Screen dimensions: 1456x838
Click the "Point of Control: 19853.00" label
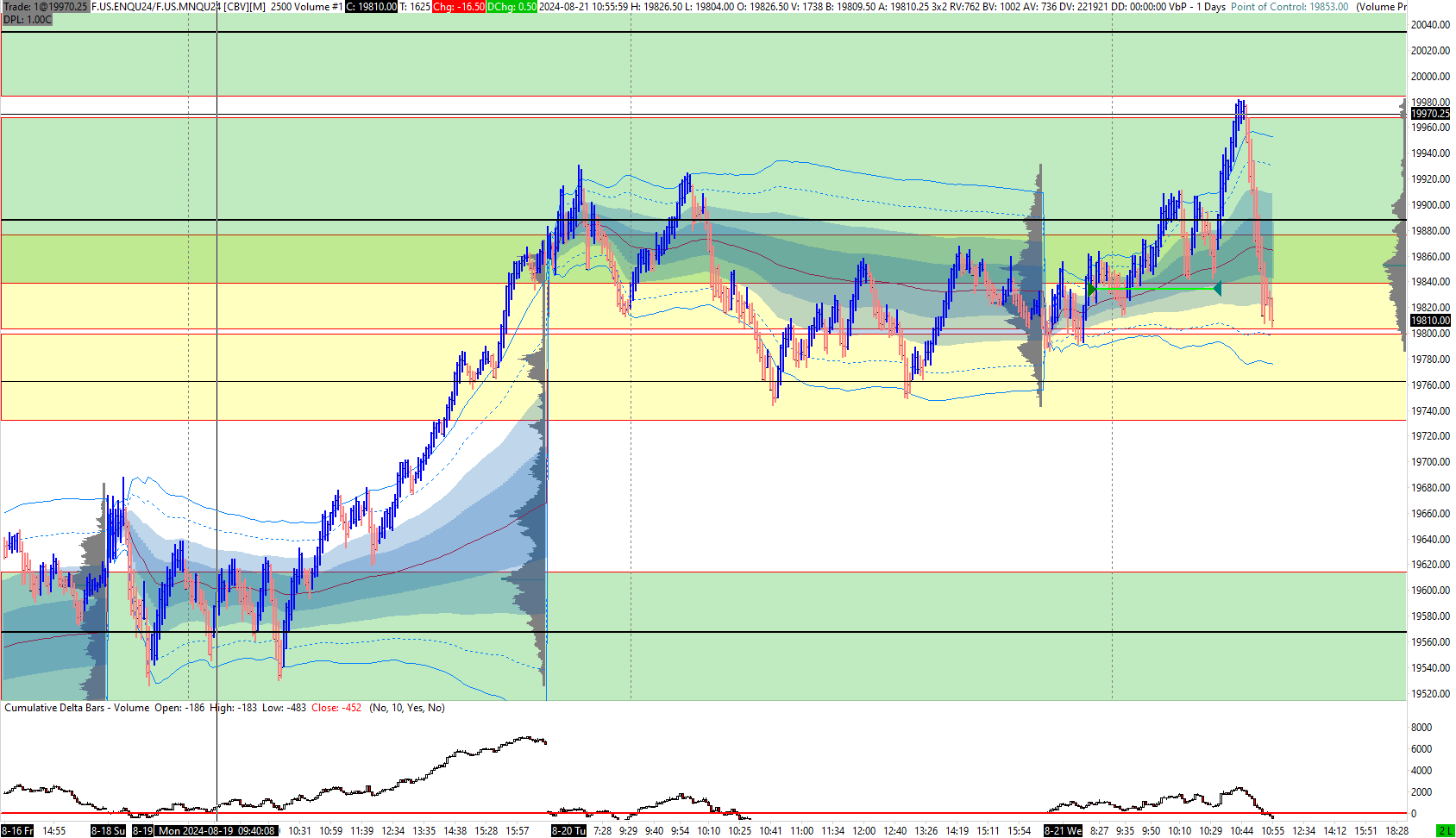pyautogui.click(x=1290, y=6)
